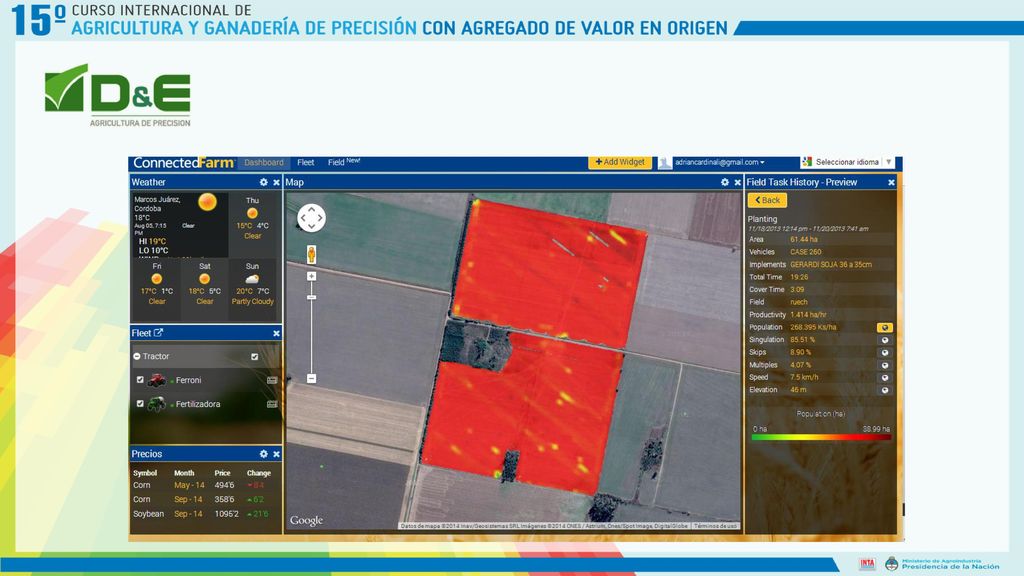Click the ConnectedFarm logo
The height and width of the screenshot is (576, 1024).
[x=184, y=163]
